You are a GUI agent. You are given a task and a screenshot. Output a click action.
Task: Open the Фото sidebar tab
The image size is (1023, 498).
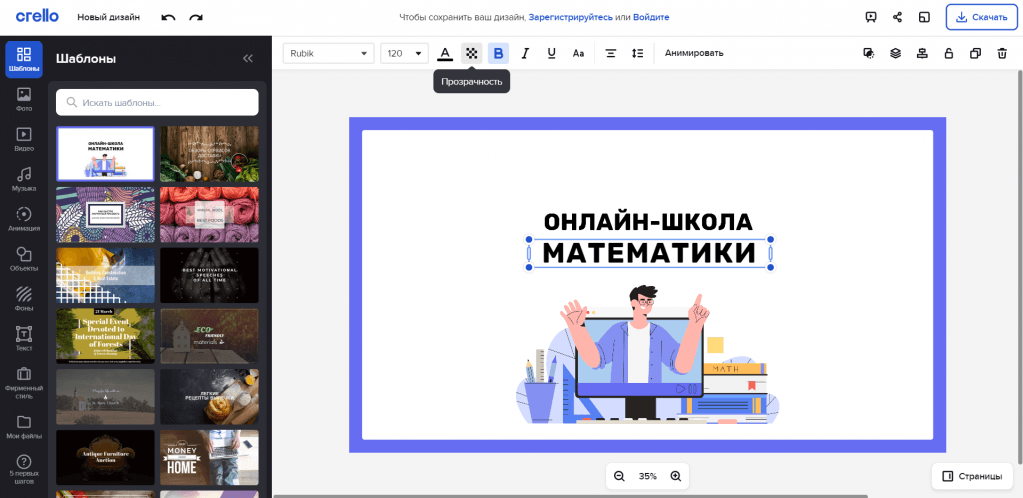(x=24, y=99)
